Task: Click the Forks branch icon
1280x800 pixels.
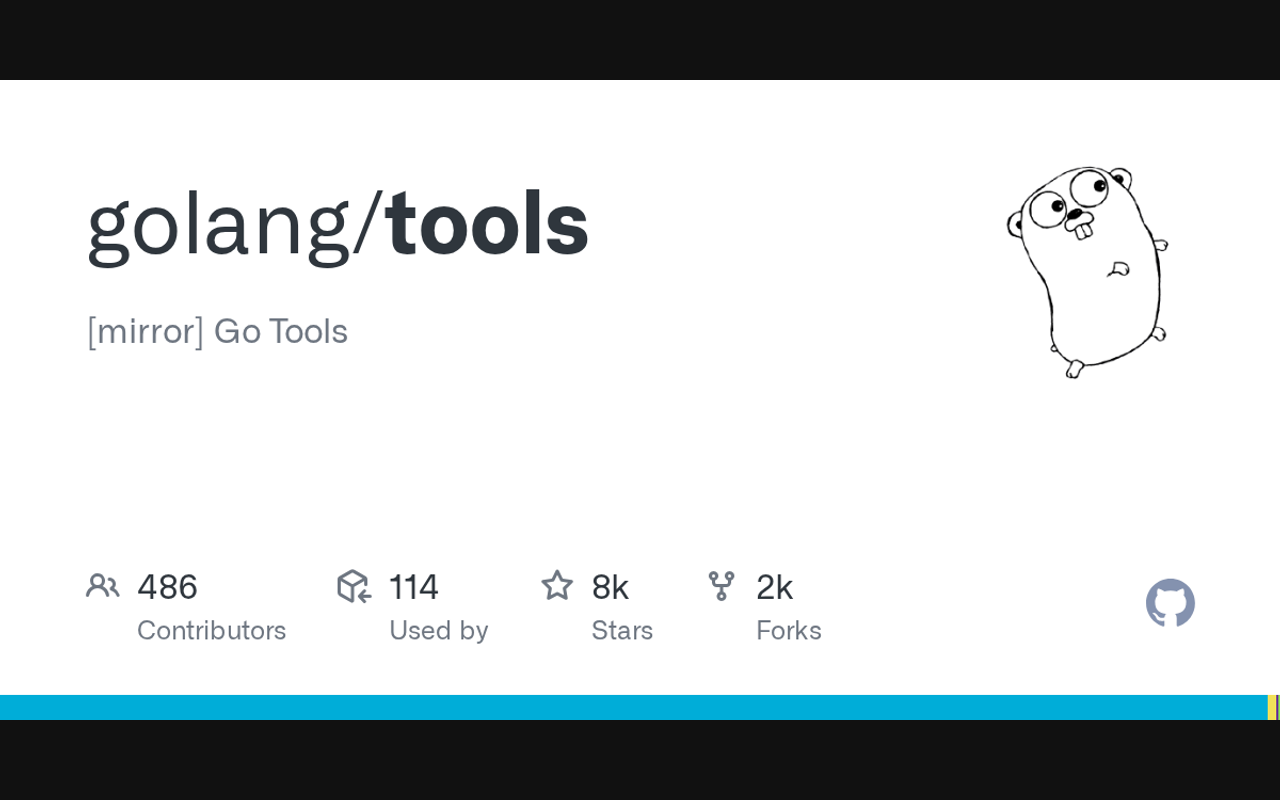Action: pos(721,586)
